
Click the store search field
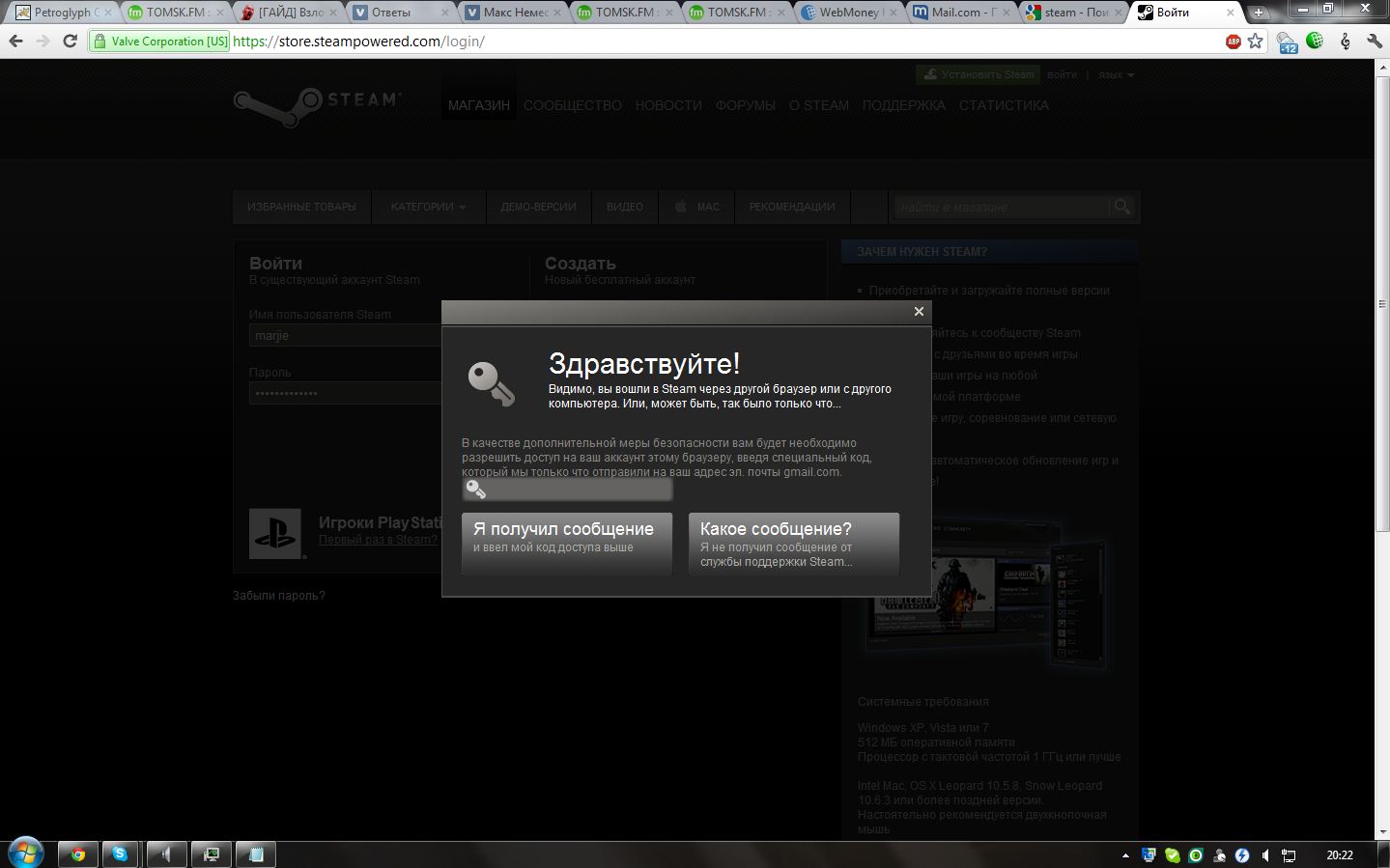[x=1001, y=207]
